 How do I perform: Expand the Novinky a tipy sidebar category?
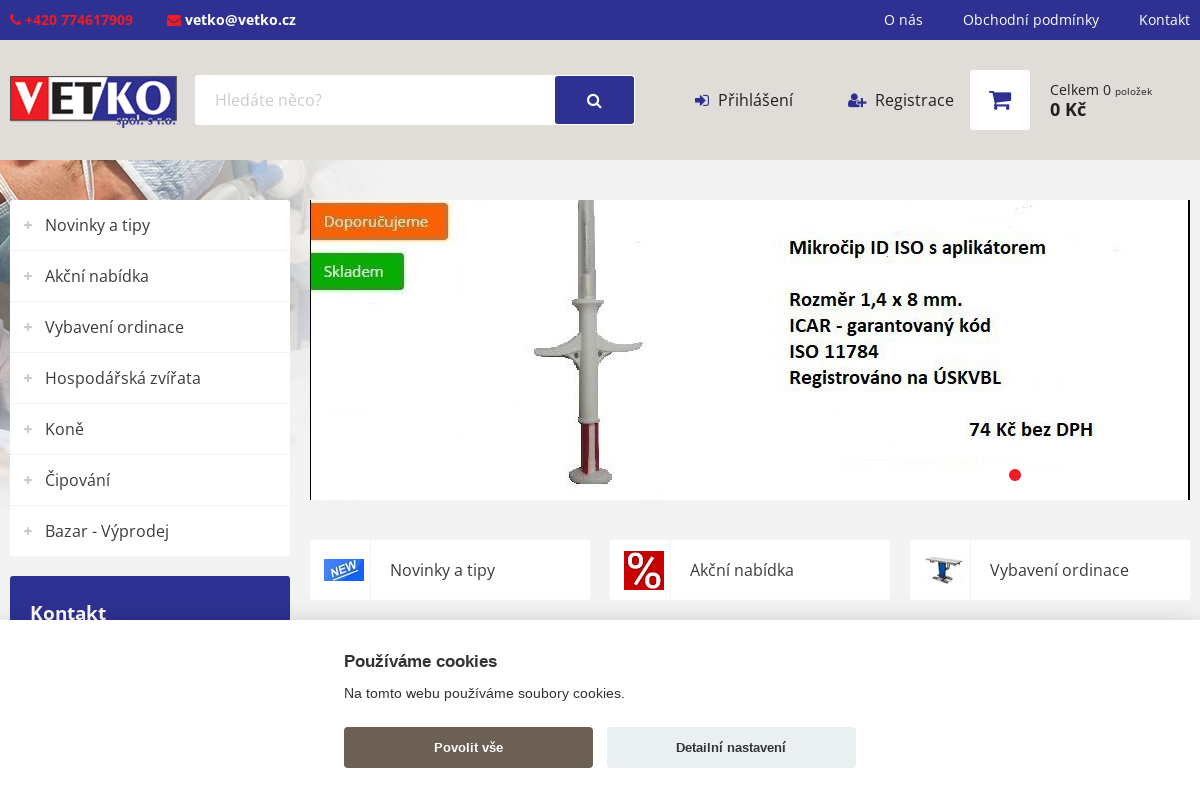[29, 225]
